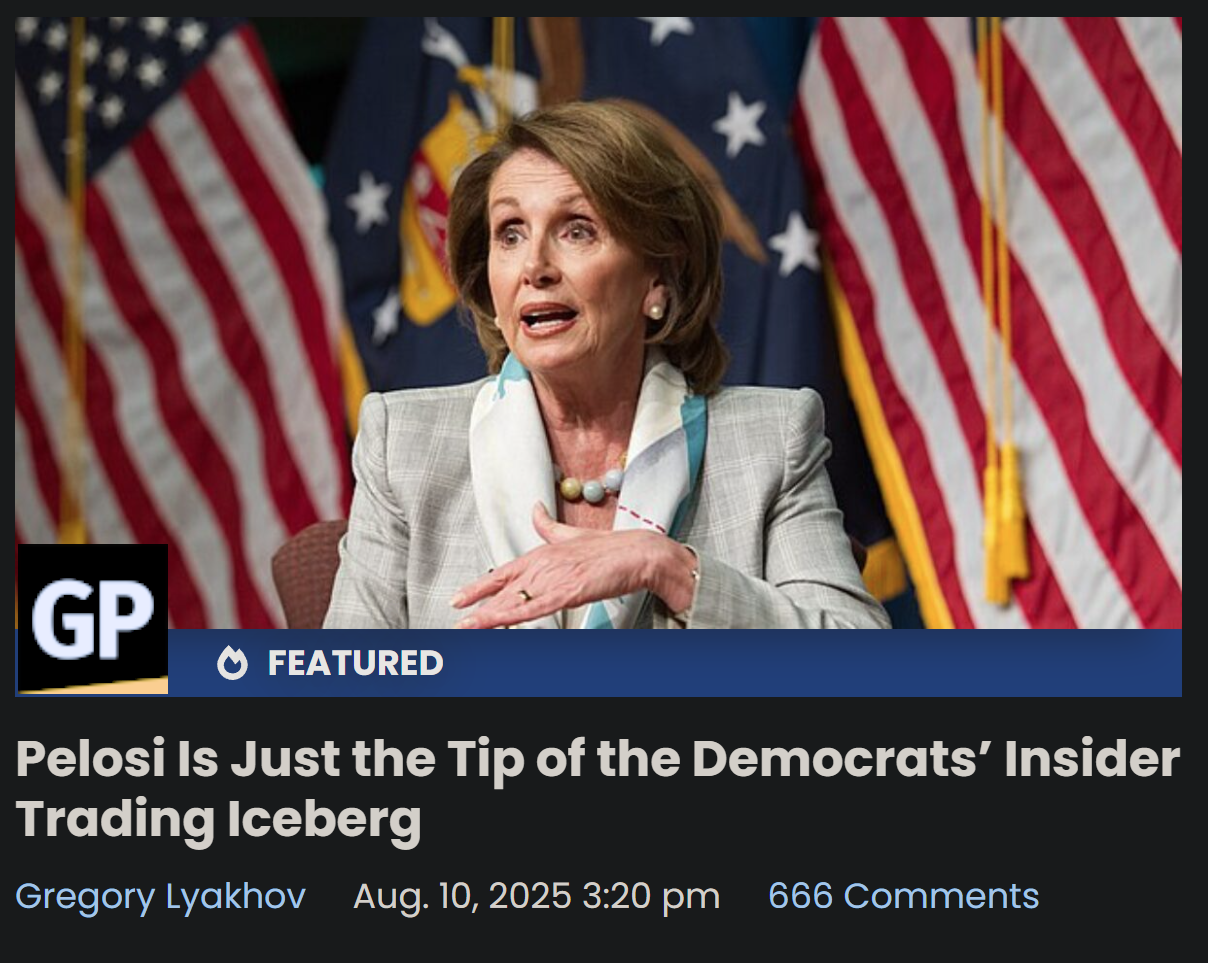
Task: Select the FEATURED category label
Action: 355,663
